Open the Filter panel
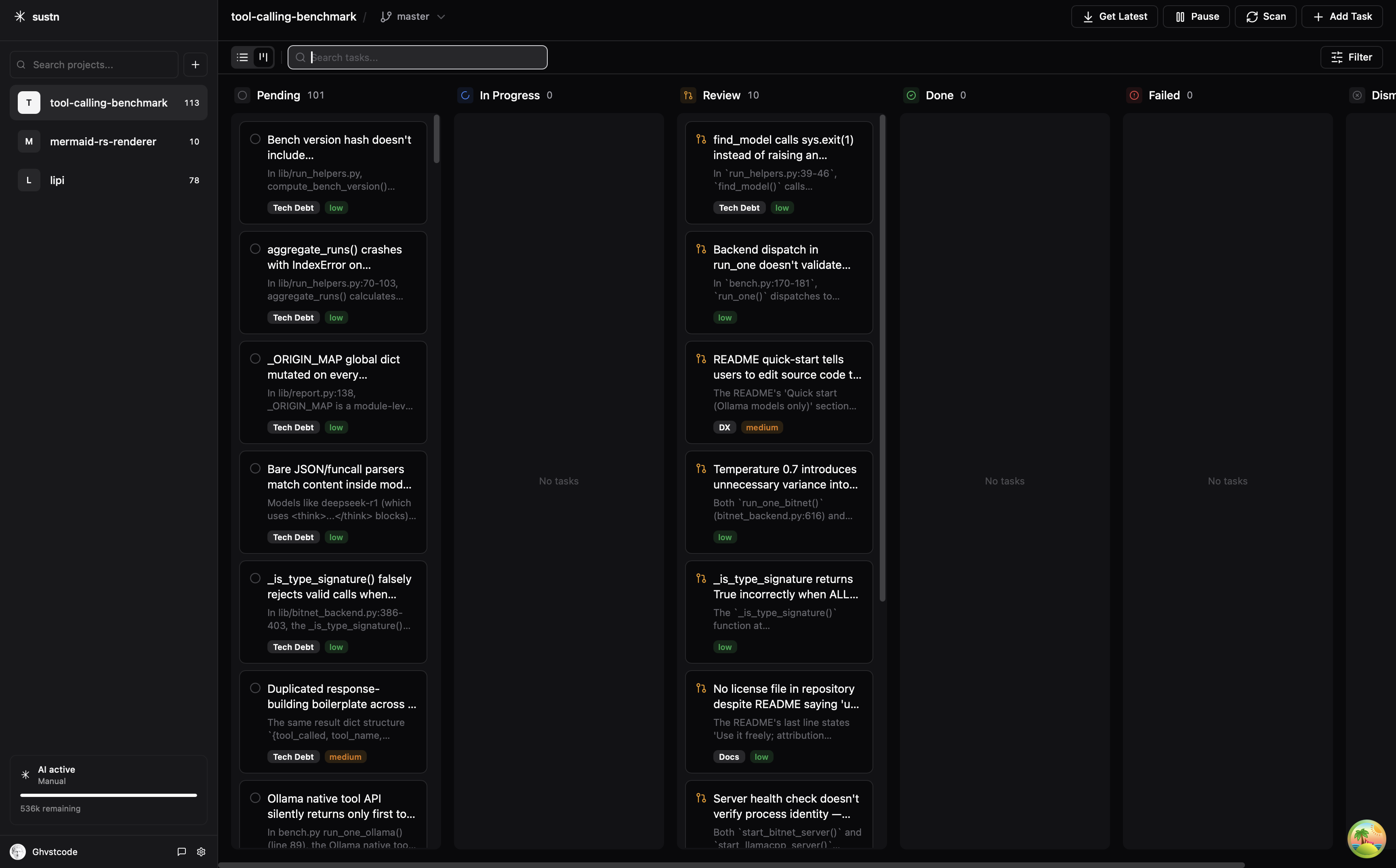The height and width of the screenshot is (868, 1396). point(1352,57)
